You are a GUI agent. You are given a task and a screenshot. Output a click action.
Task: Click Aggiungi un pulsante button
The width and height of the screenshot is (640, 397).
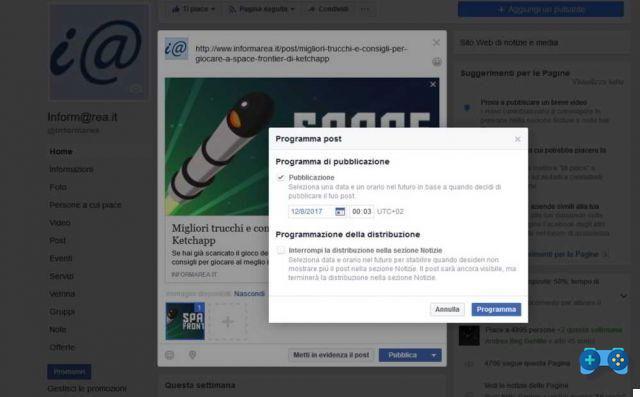click(541, 9)
